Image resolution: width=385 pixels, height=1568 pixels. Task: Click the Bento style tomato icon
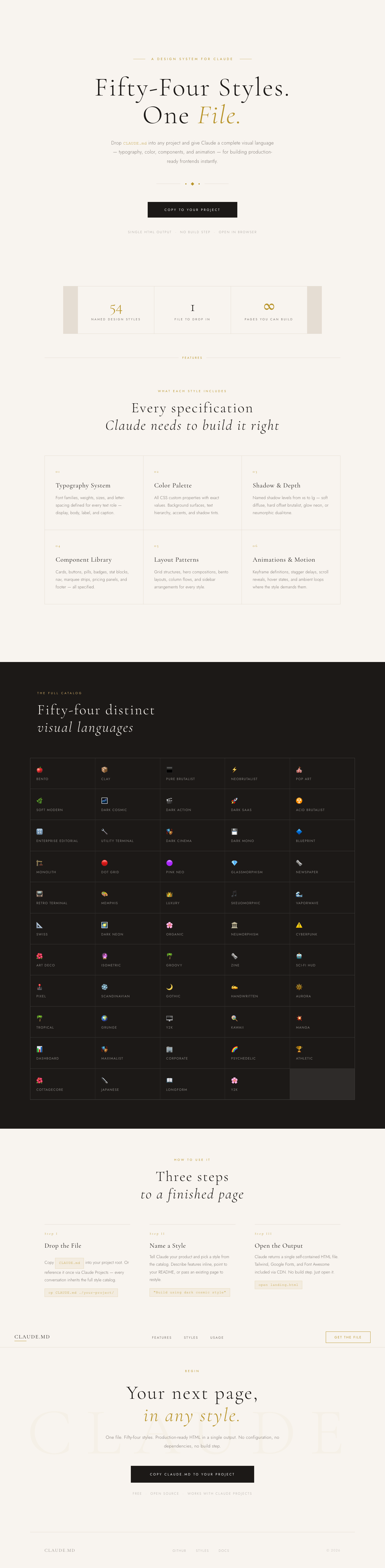40,769
